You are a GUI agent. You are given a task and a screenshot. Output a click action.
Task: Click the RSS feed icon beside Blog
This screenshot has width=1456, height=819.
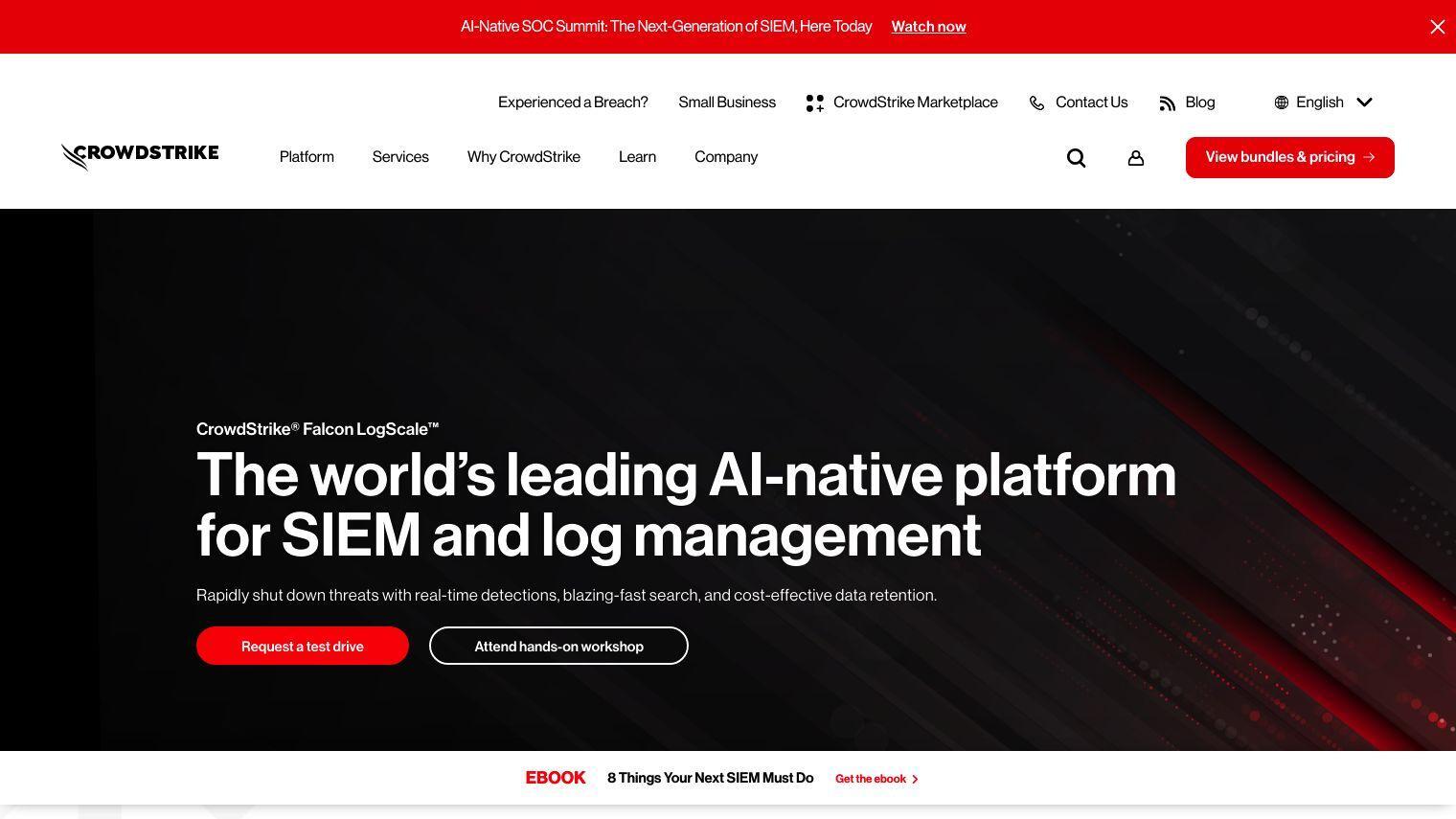pyautogui.click(x=1167, y=103)
